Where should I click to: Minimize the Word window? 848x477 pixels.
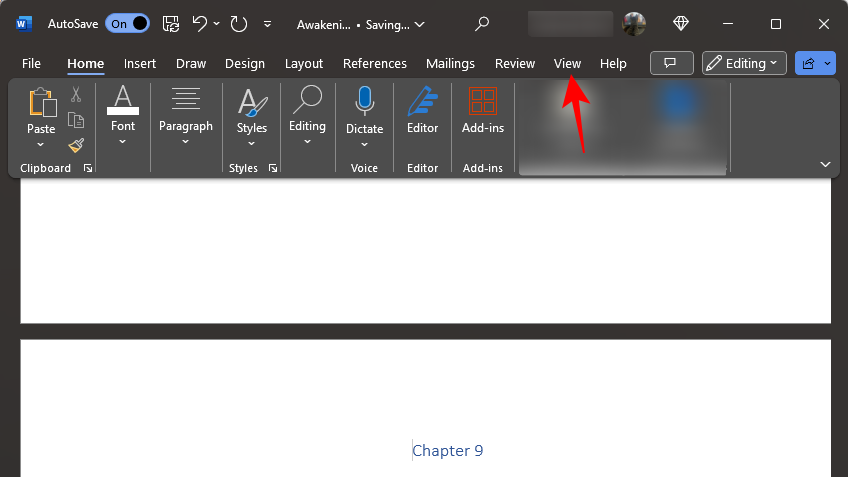[728, 24]
